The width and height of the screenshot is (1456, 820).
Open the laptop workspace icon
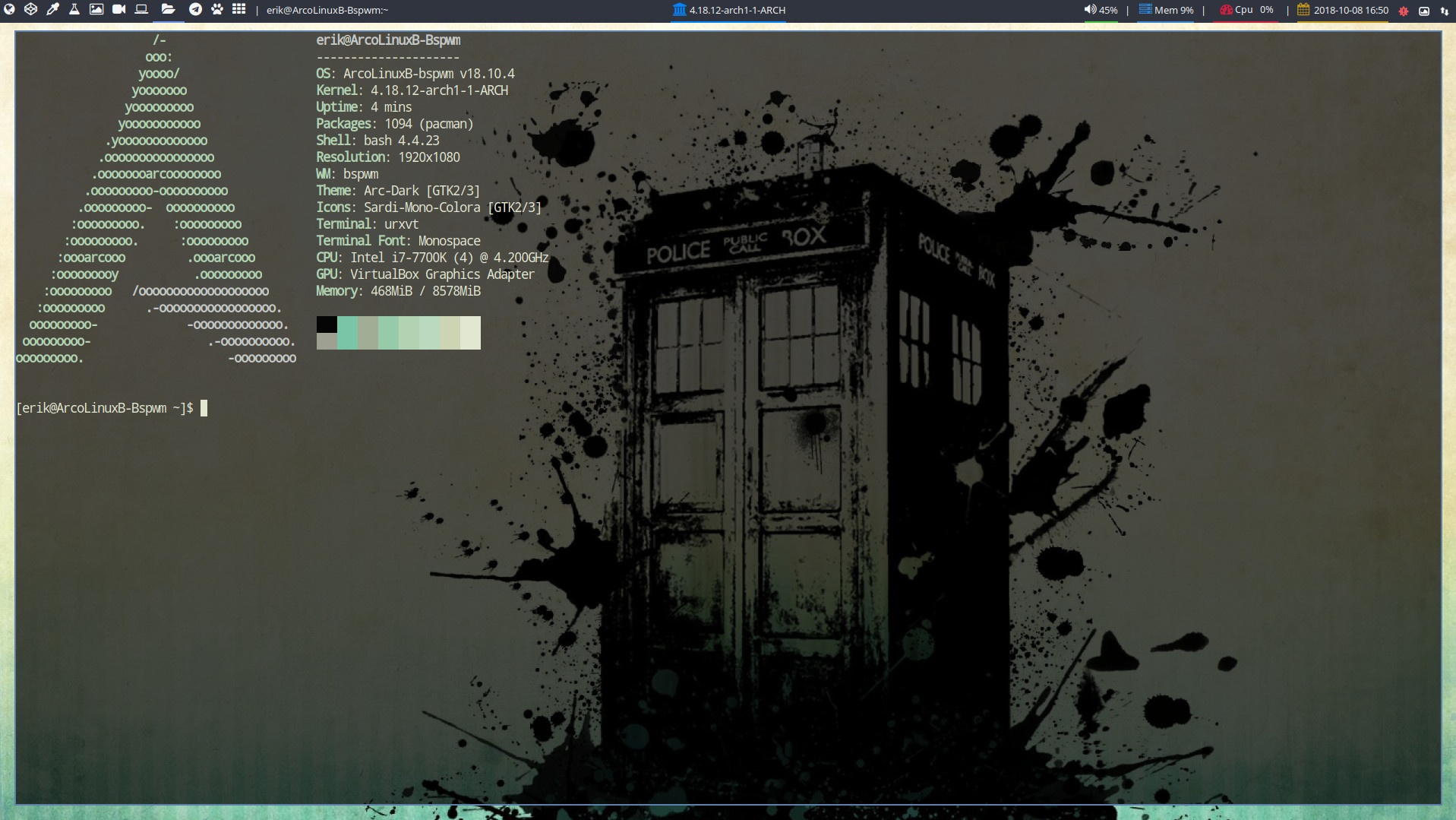[141, 10]
